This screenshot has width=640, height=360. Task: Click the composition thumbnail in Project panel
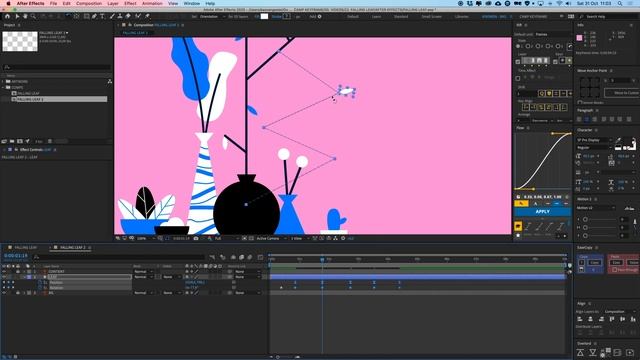coord(20,41)
